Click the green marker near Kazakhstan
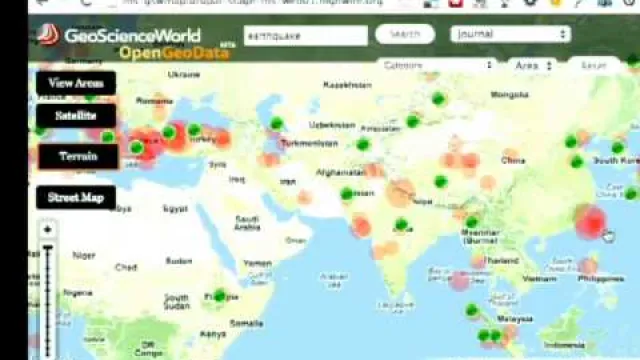This screenshot has height=360, width=640. (x=438, y=98)
